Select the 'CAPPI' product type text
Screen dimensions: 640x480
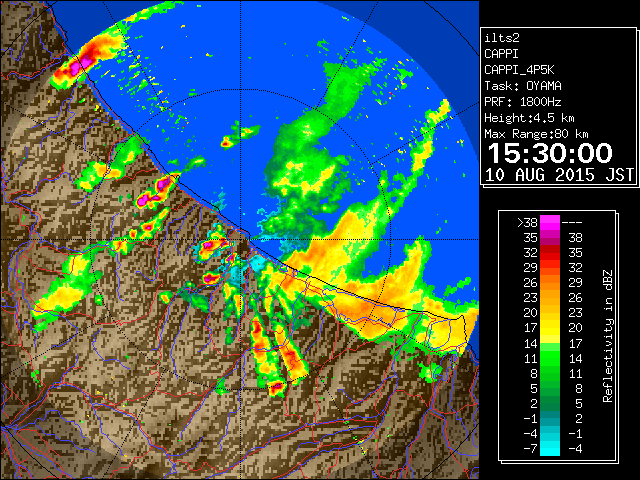[x=501, y=54]
